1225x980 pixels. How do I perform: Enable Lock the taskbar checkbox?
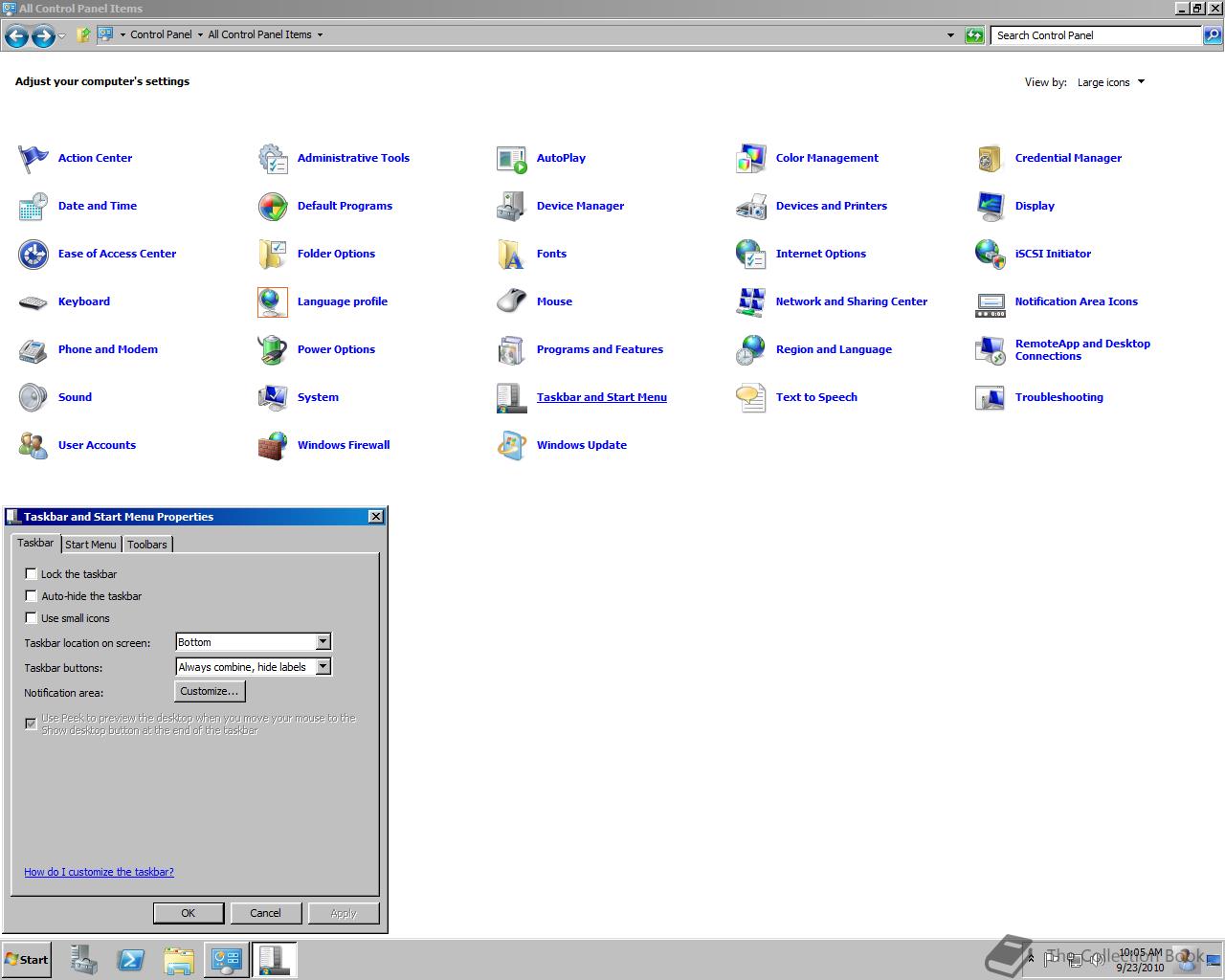pyautogui.click(x=31, y=574)
